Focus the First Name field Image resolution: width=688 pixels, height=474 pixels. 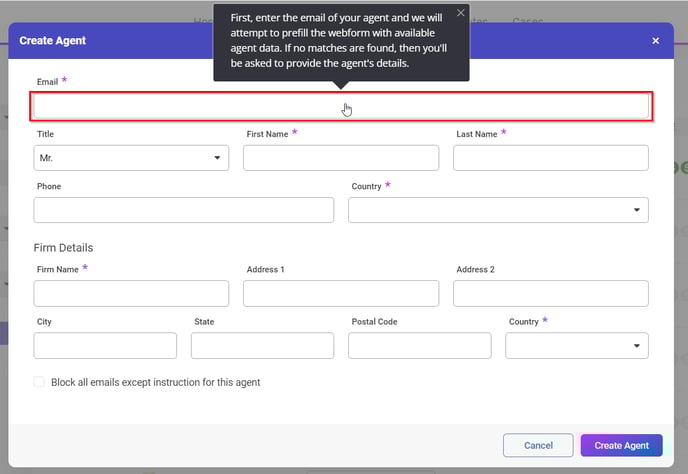[340, 158]
